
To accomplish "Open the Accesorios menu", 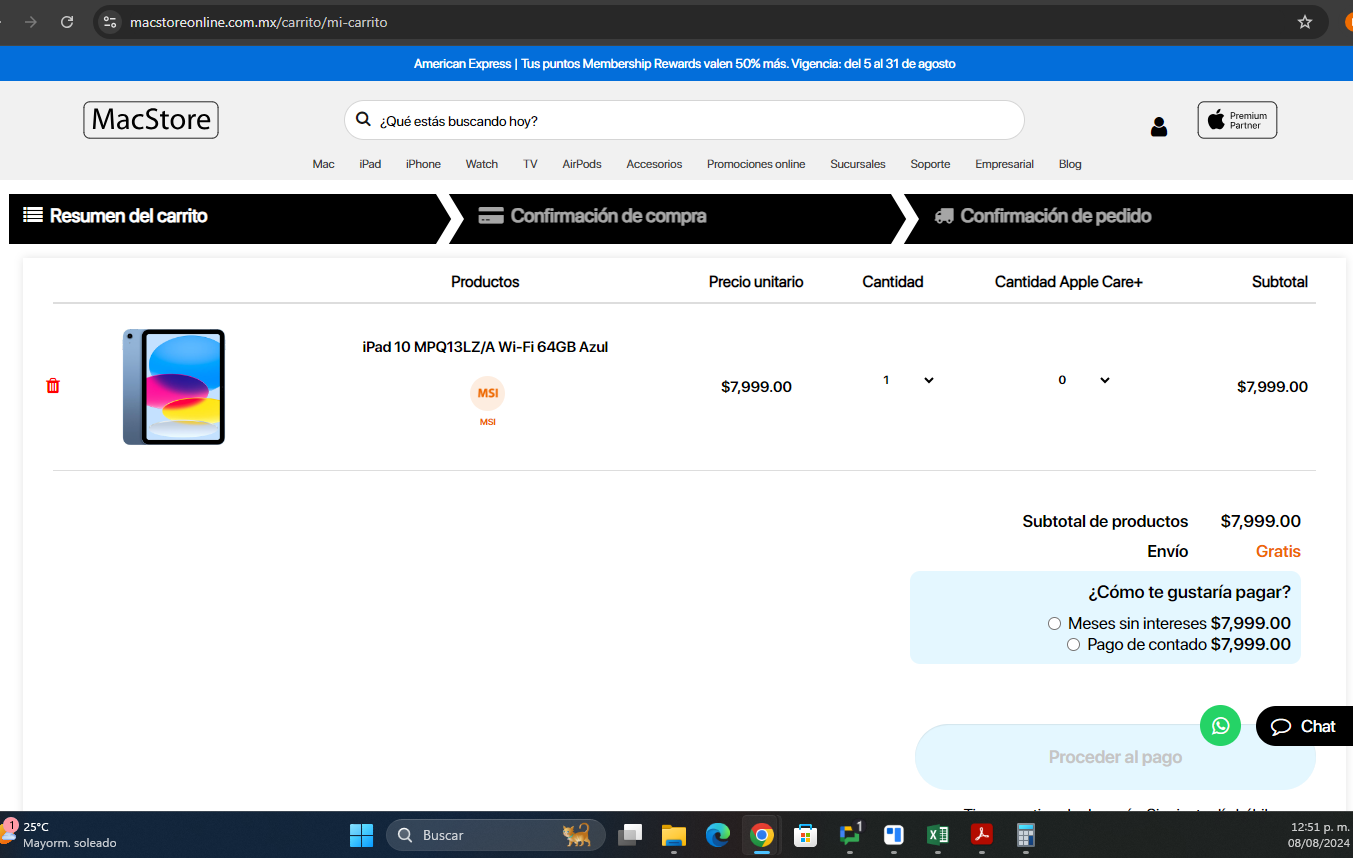I will (x=654, y=164).
